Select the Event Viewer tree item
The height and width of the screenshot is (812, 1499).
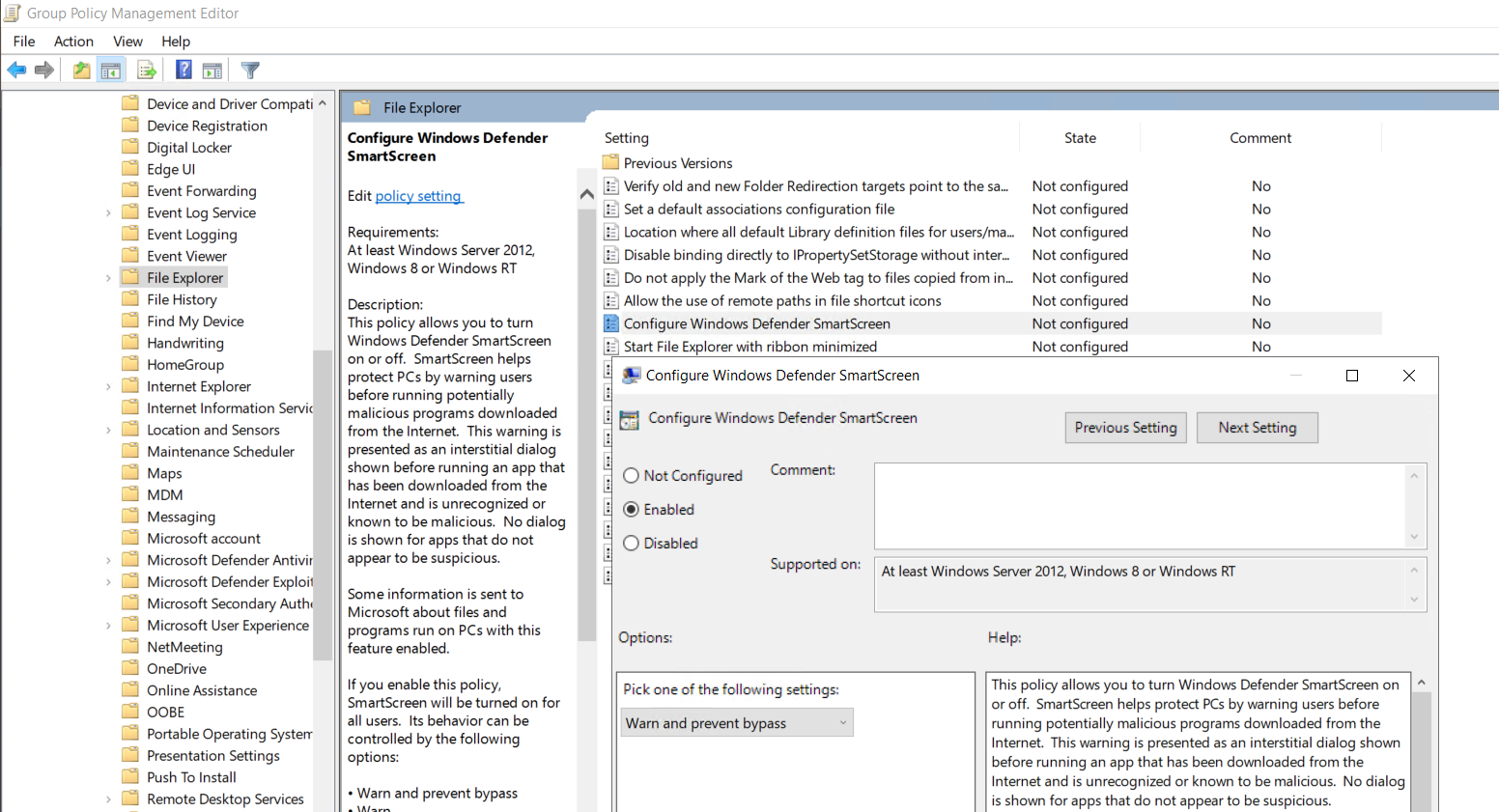click(x=186, y=256)
